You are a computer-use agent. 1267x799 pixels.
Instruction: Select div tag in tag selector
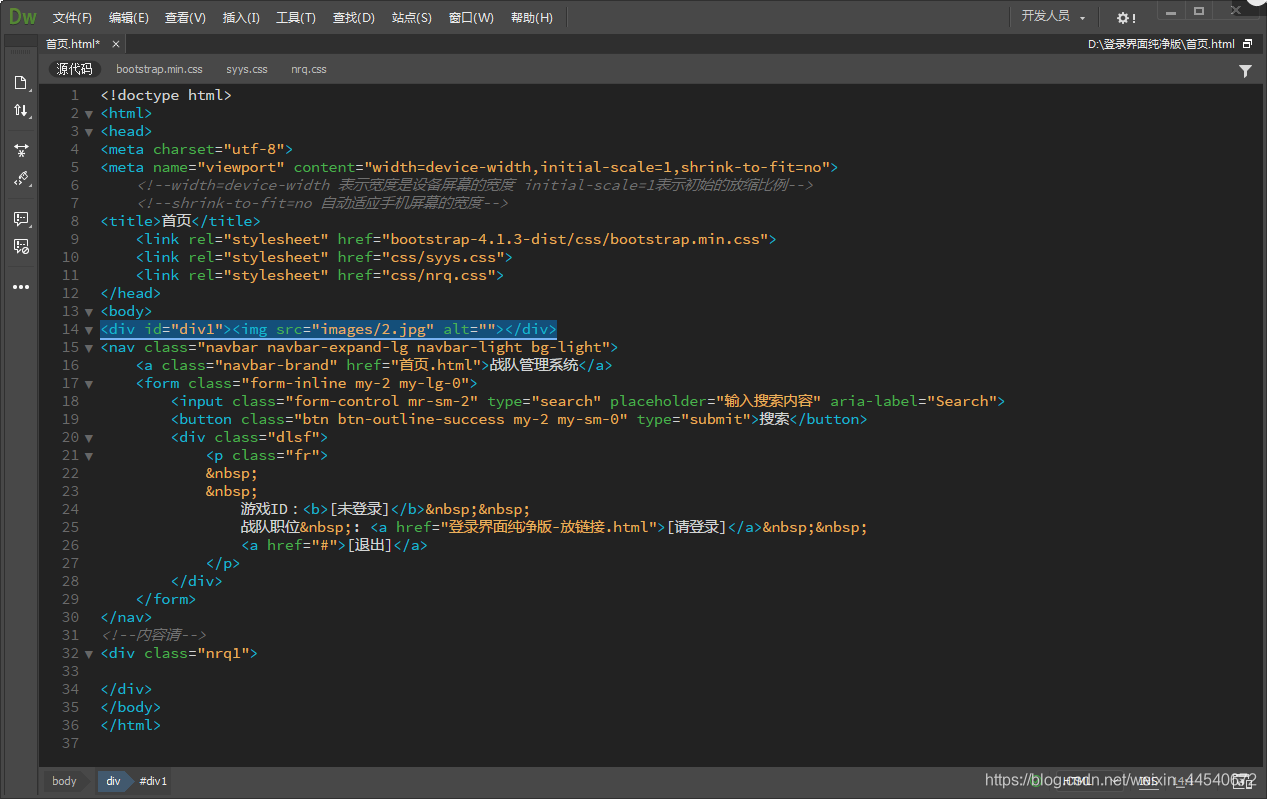113,781
